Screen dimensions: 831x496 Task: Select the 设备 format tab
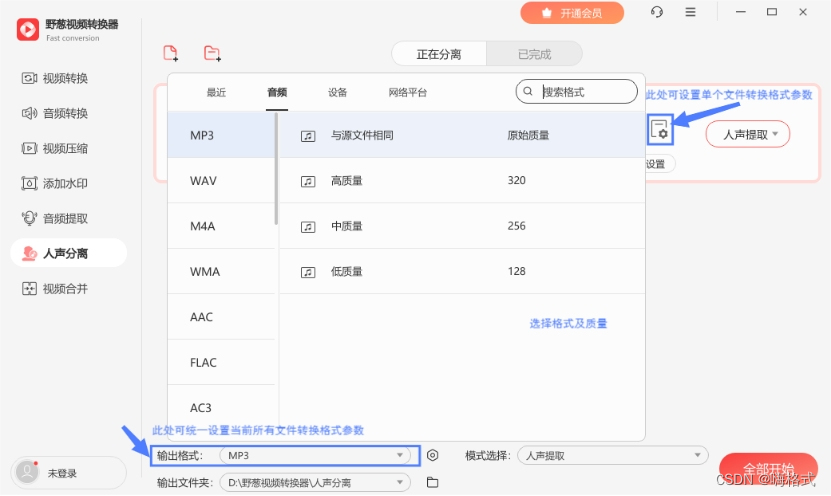tap(337, 93)
